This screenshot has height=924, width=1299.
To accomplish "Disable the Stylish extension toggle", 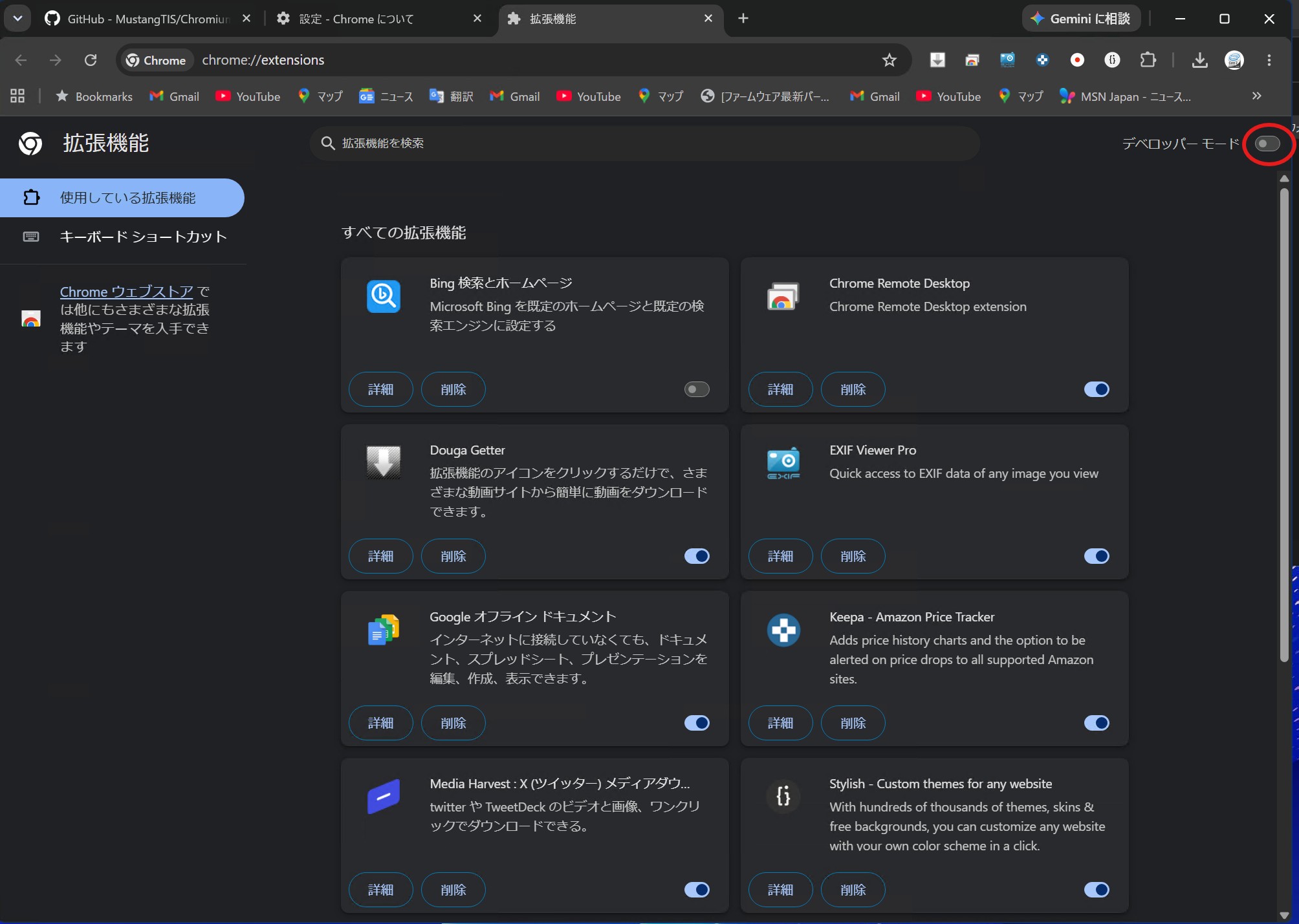I will (1097, 890).
